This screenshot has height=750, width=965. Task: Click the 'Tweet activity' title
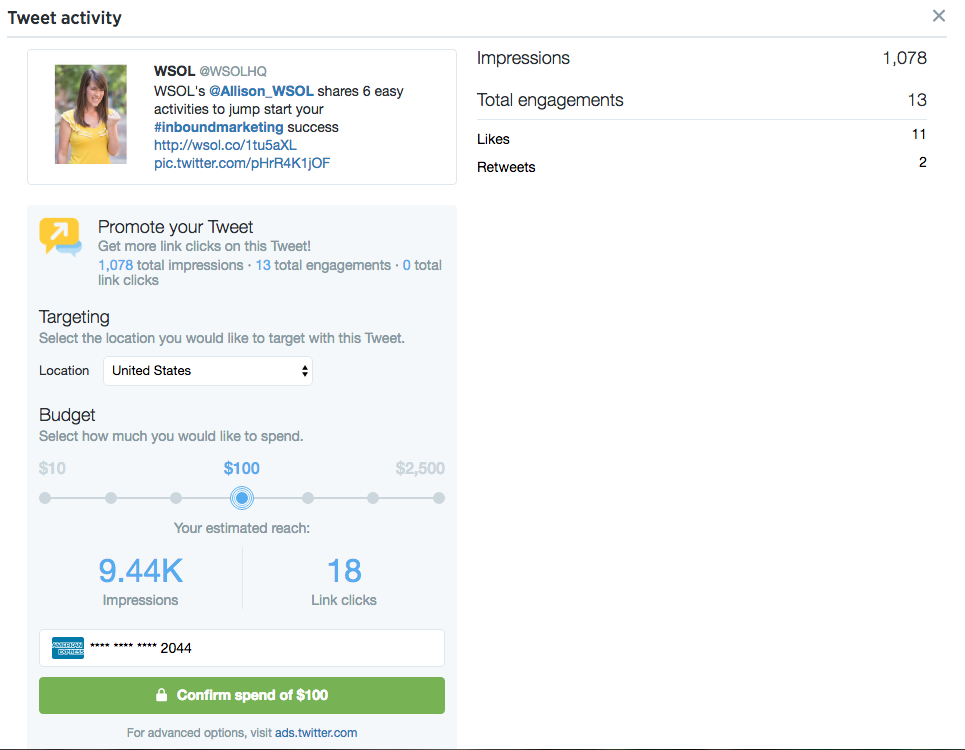click(x=65, y=18)
